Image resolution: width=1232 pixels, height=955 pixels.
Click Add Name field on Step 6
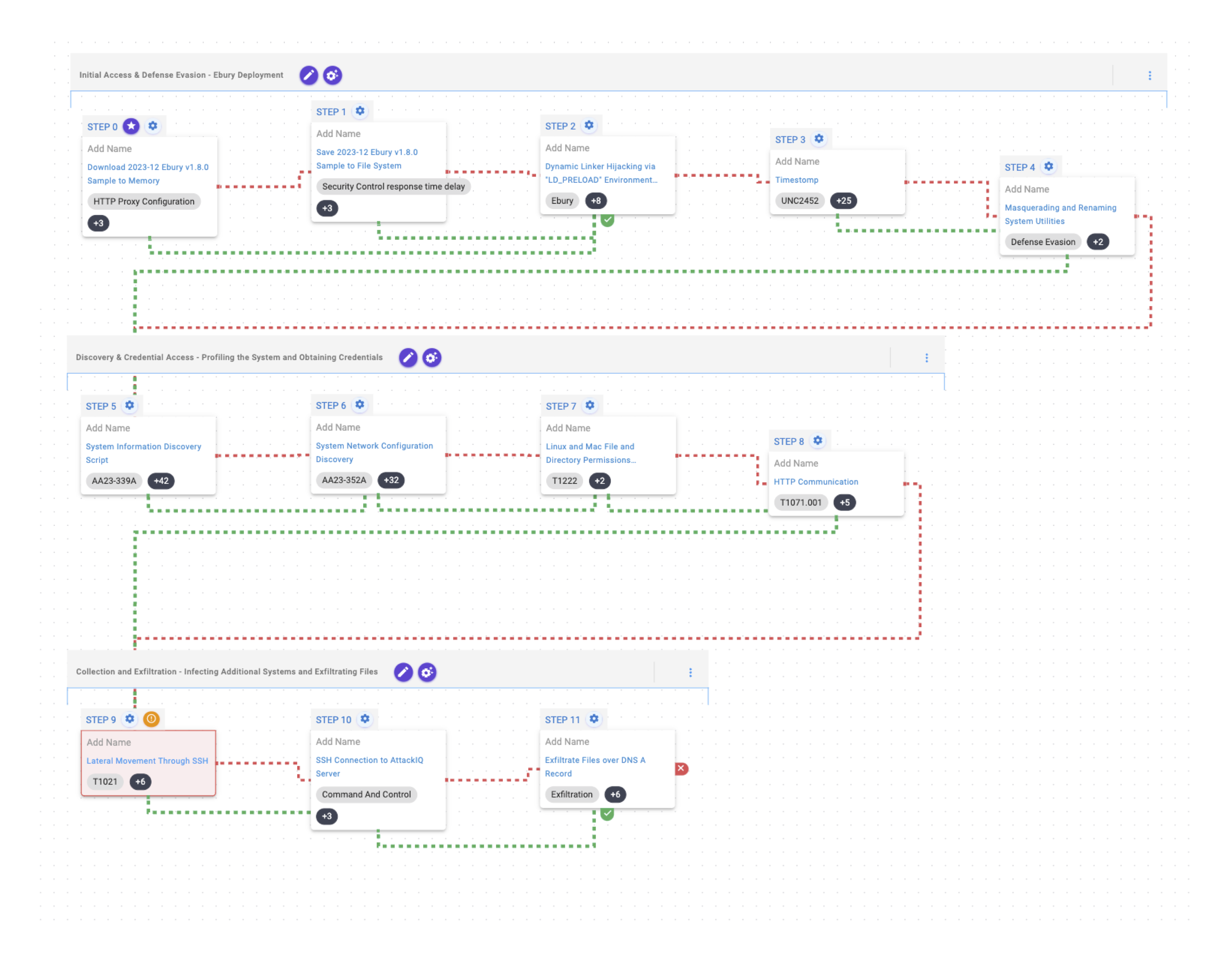[338, 427]
